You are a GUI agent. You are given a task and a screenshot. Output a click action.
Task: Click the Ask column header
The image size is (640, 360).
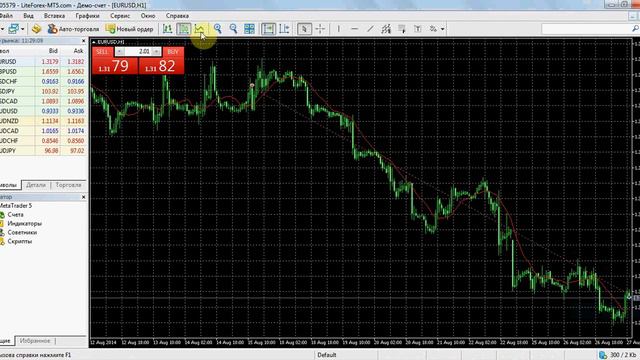click(x=78, y=51)
